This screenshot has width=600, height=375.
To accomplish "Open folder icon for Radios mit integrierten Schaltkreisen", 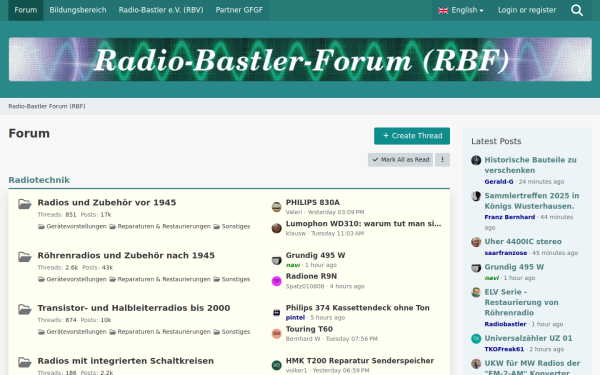I will click(x=25, y=362).
